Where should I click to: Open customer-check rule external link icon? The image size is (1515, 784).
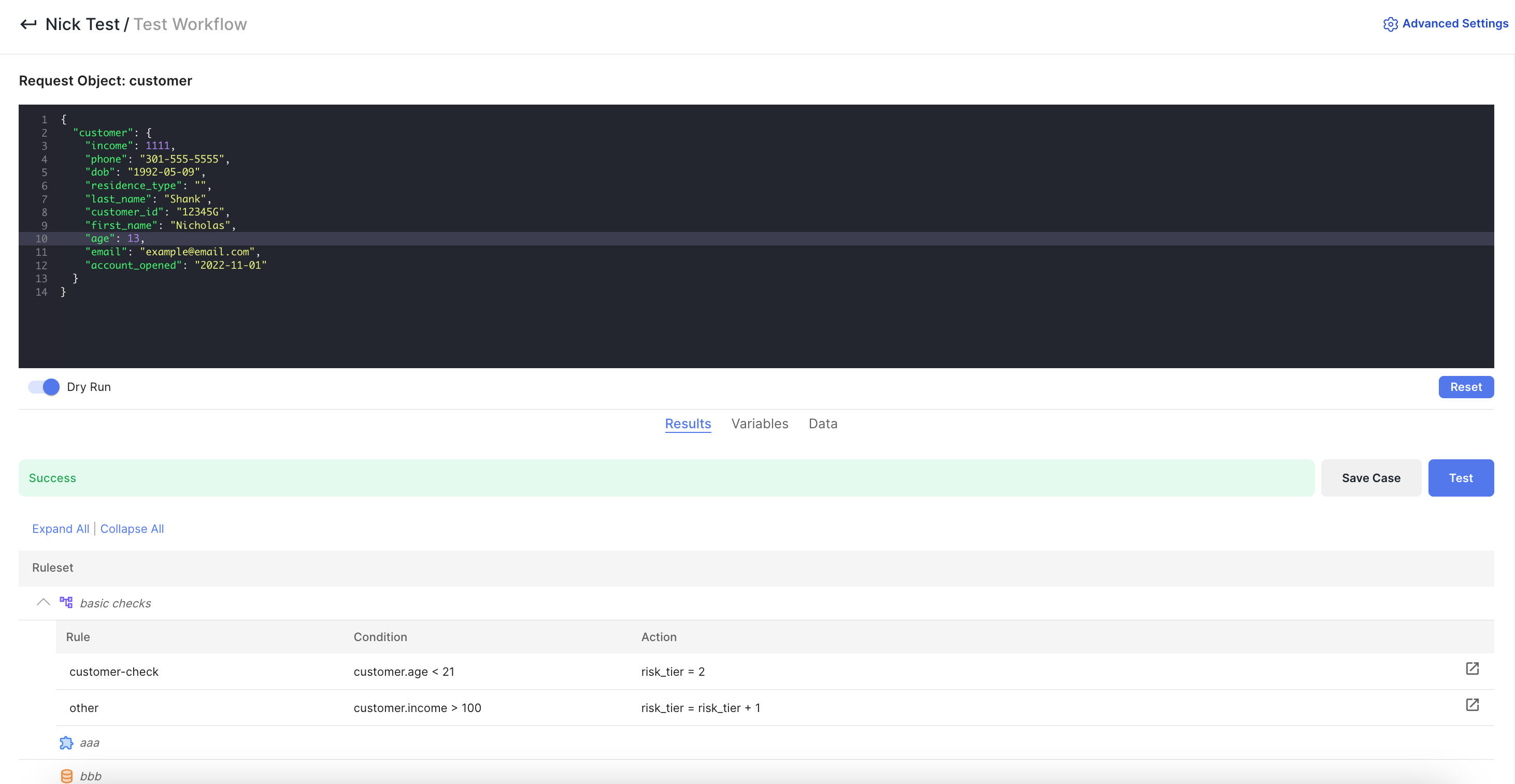[x=1471, y=669]
